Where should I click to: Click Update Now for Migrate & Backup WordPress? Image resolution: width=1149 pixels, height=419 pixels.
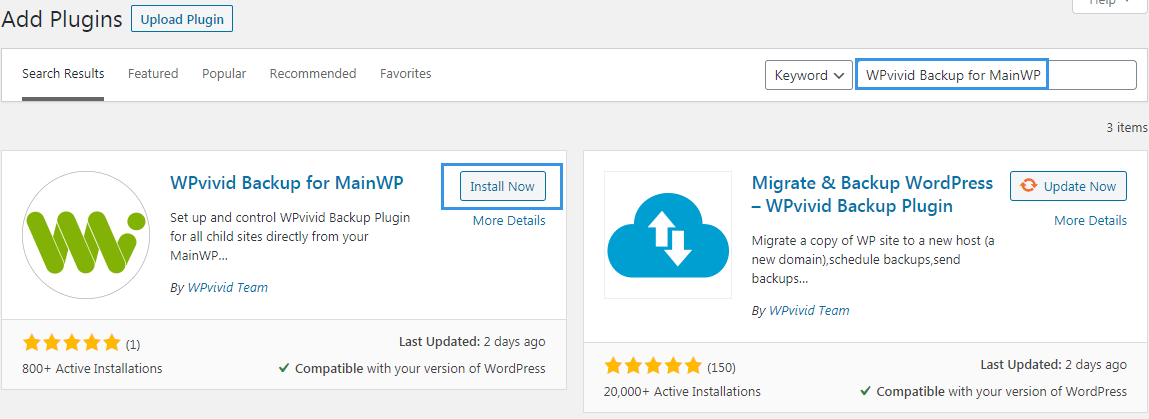pyautogui.click(x=1068, y=187)
